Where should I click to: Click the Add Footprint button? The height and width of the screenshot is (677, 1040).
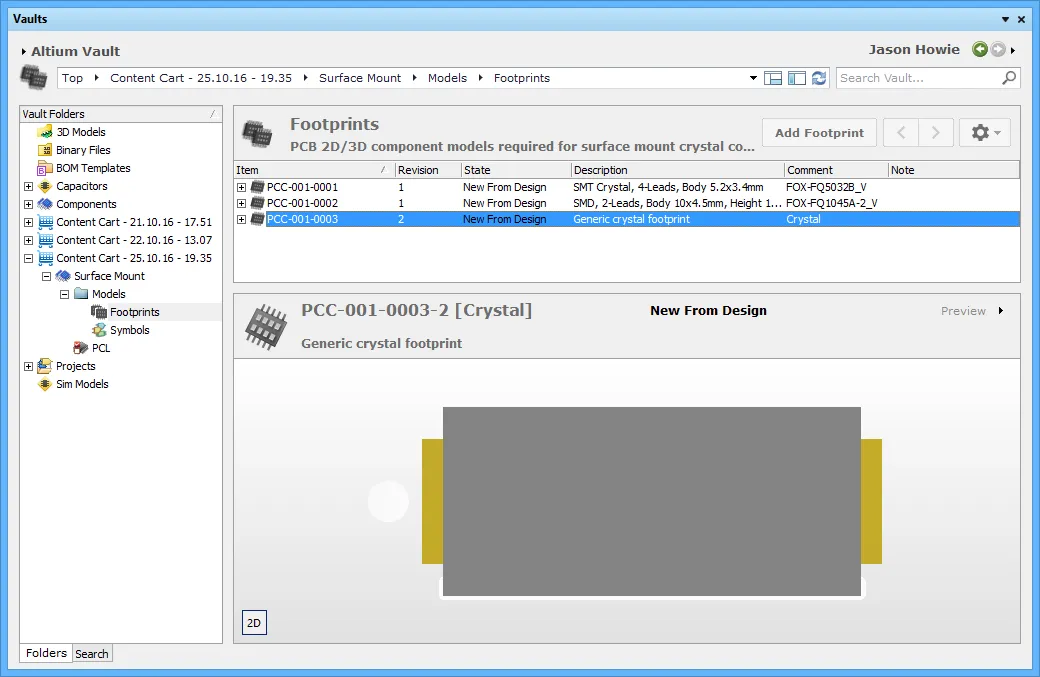(819, 133)
